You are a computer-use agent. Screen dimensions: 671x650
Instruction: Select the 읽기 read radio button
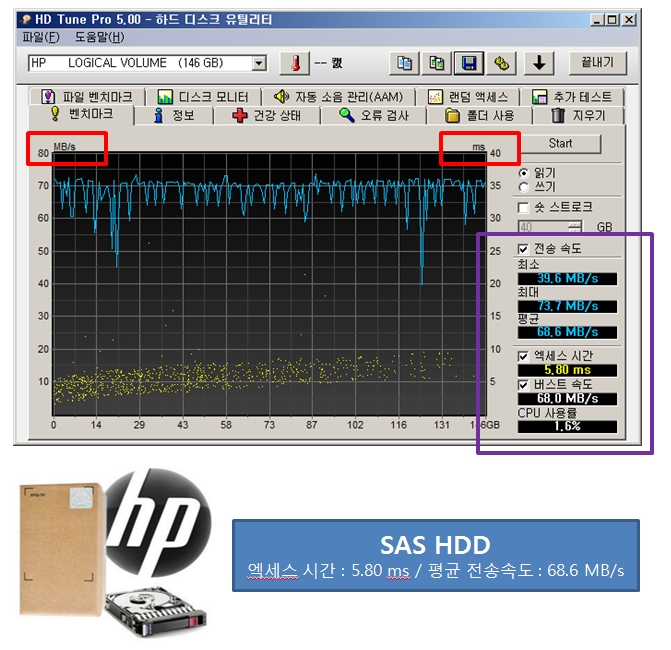pyautogui.click(x=523, y=173)
